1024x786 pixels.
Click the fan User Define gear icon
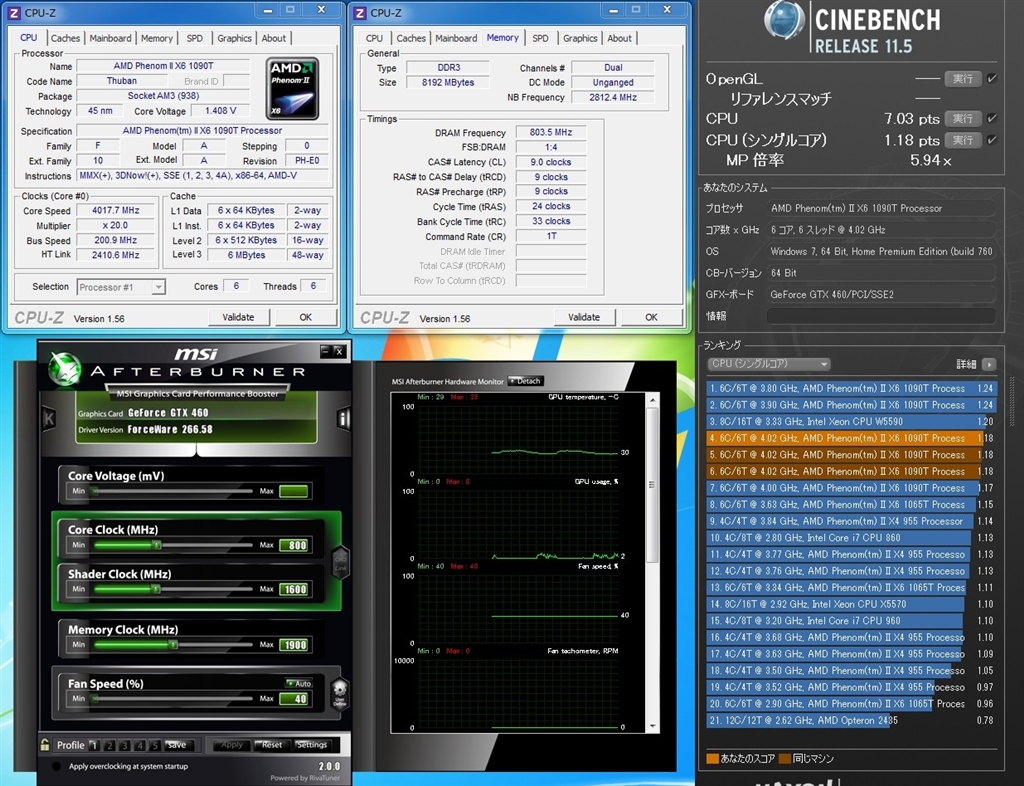pos(340,691)
